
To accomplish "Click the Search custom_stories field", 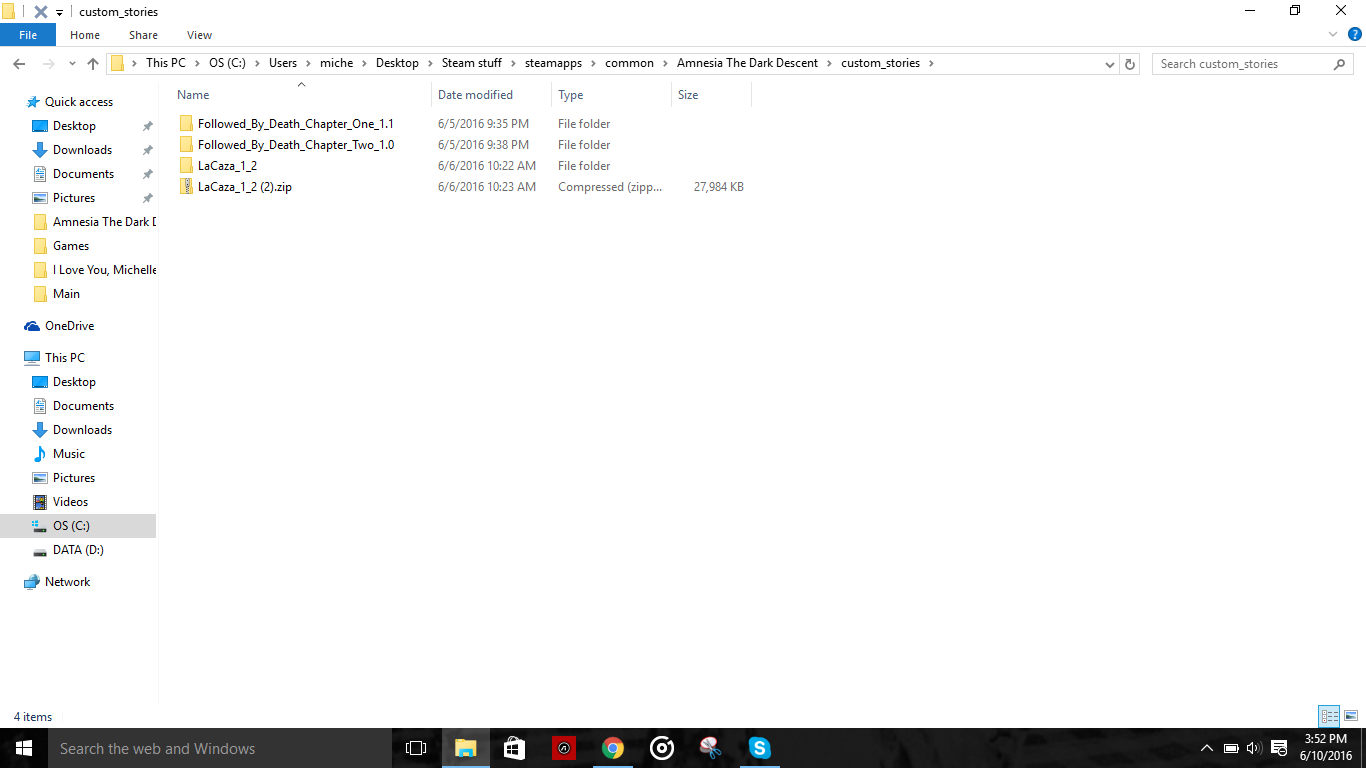I will coord(1243,64).
